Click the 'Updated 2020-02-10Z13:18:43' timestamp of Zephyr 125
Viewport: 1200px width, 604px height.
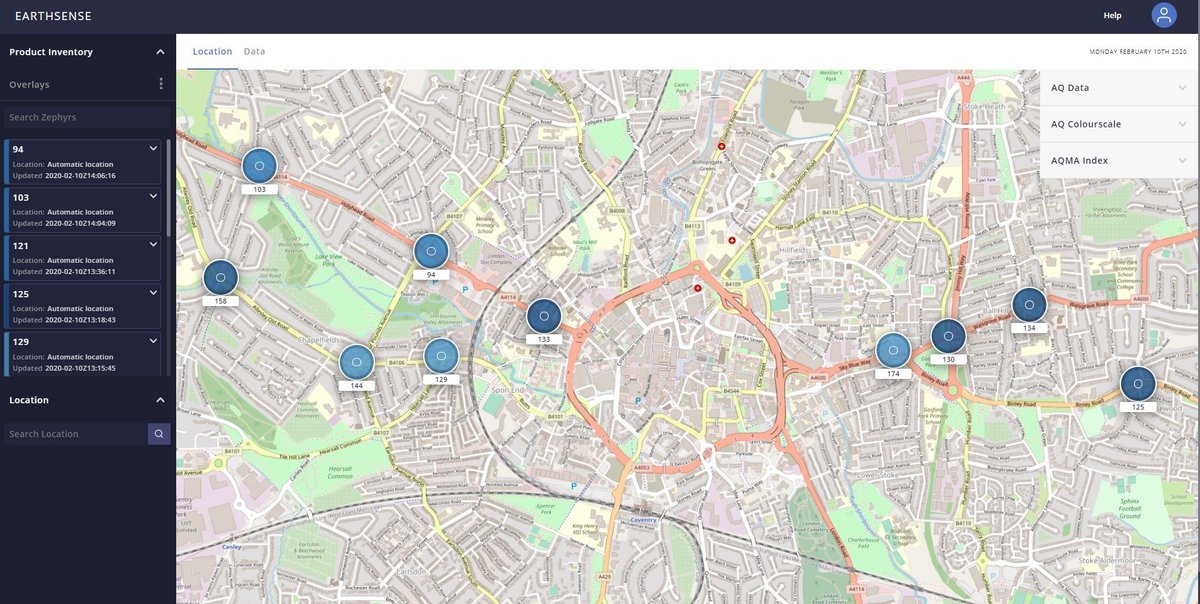(x=64, y=320)
